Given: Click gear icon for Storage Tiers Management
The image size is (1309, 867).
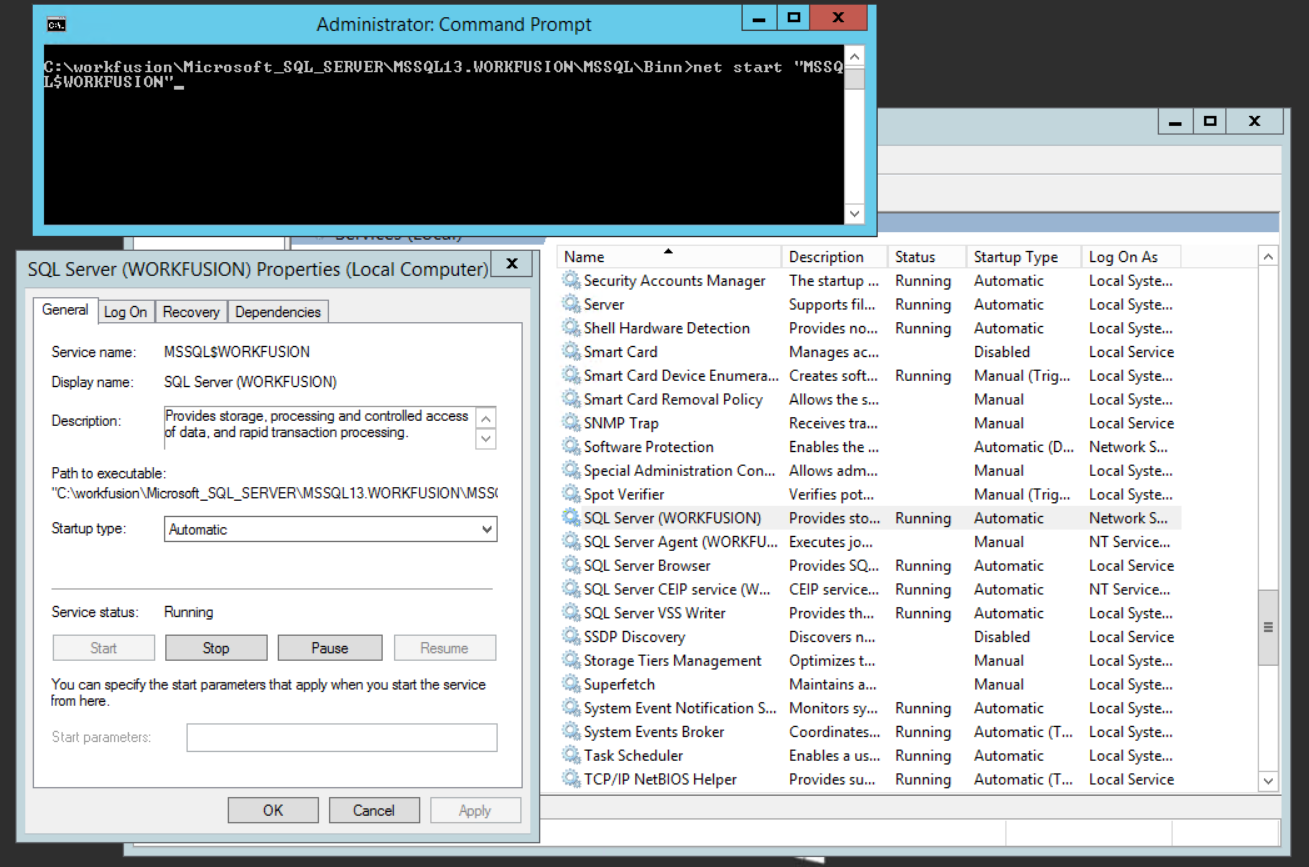Looking at the screenshot, I should (571, 660).
